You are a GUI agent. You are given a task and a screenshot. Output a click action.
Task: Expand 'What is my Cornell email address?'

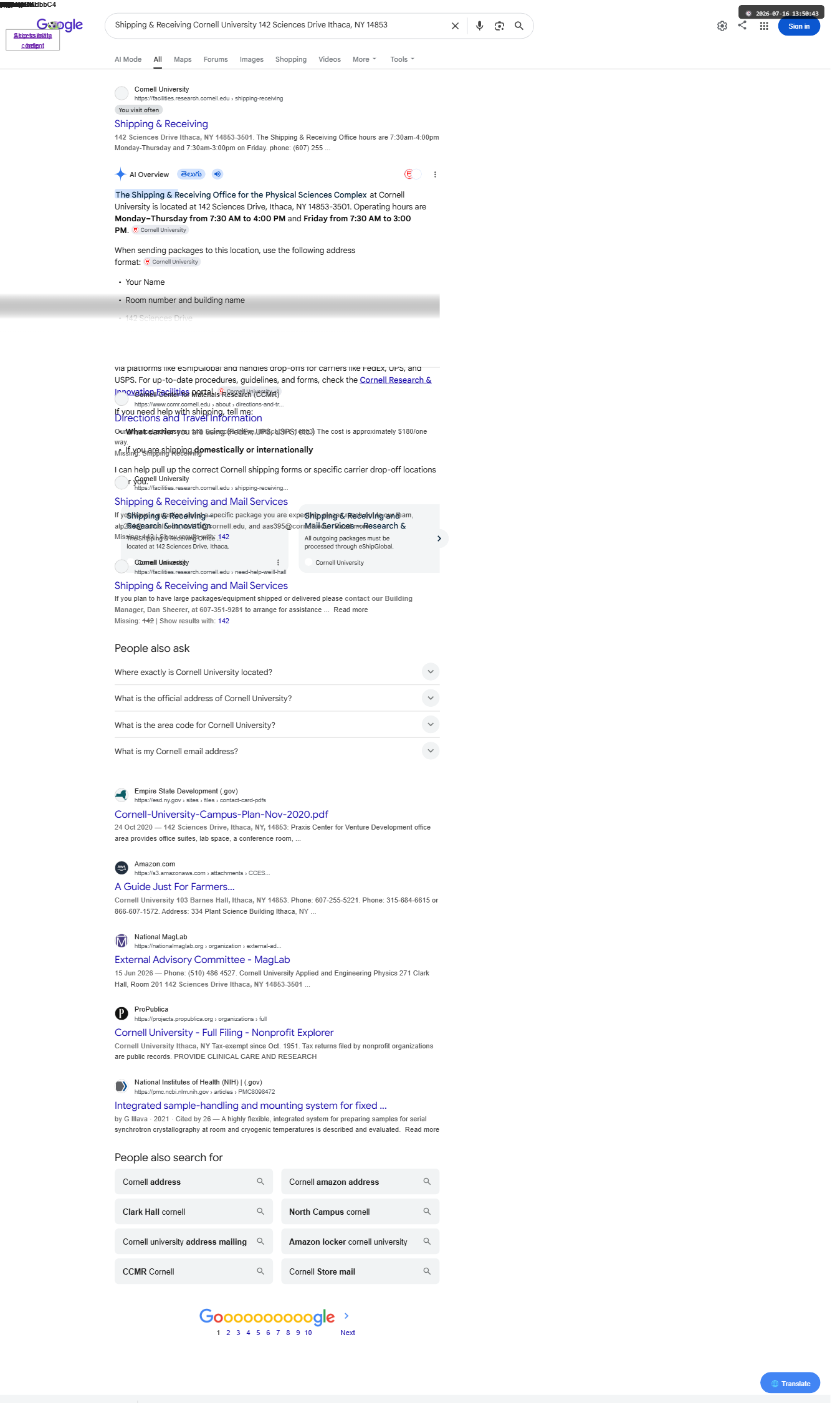coord(277,751)
